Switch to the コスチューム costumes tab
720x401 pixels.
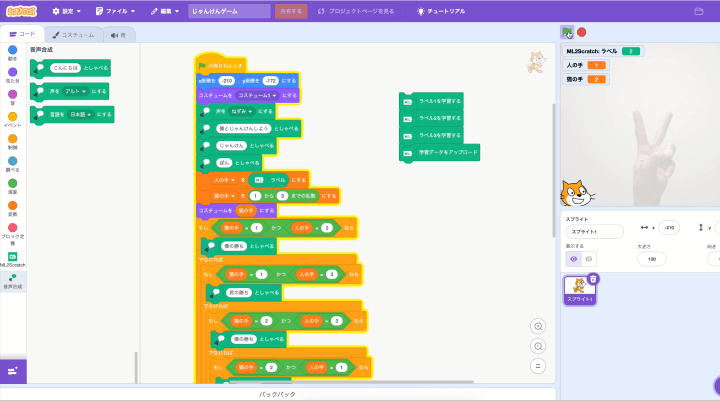73,35
